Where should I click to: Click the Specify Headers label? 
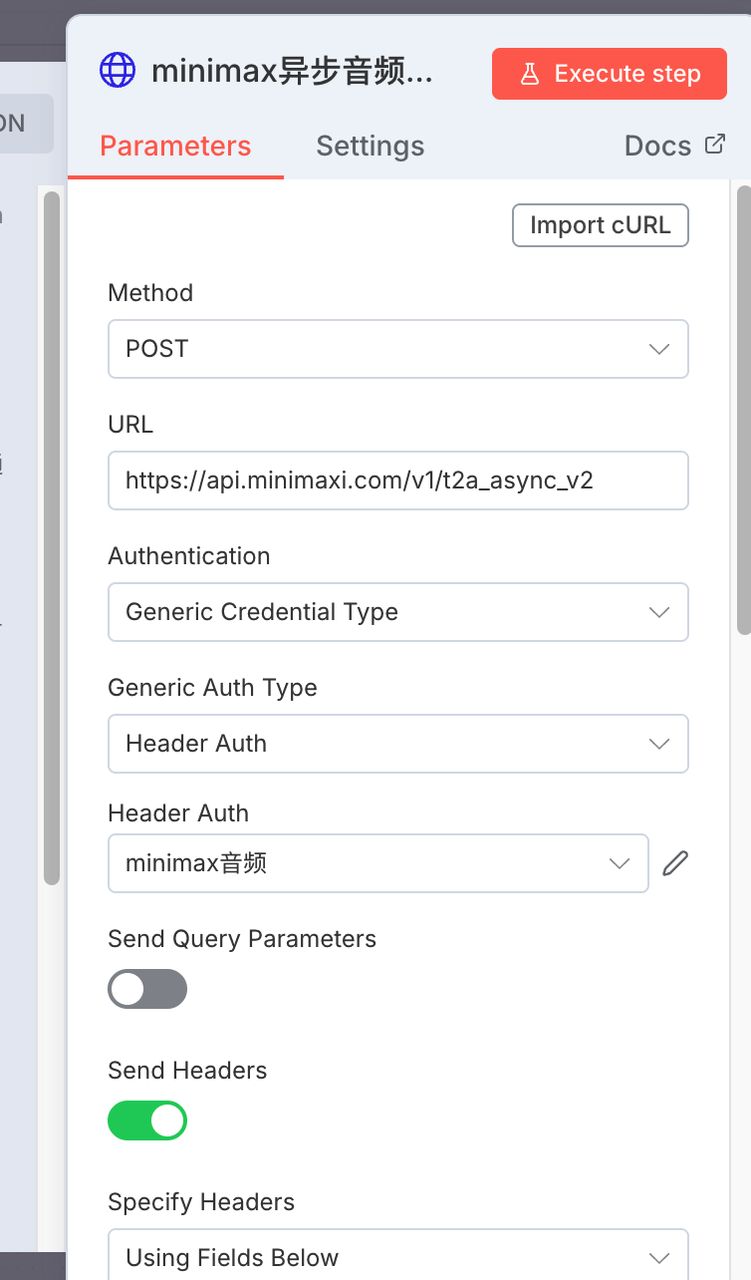coord(201,1202)
